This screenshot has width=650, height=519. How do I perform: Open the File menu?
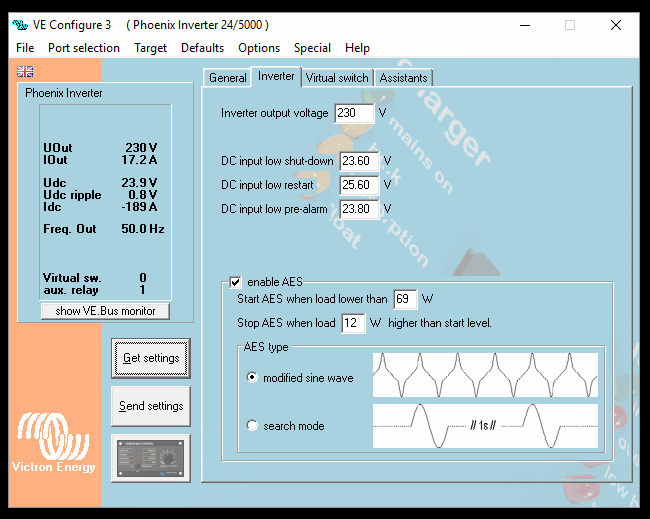pyautogui.click(x=25, y=47)
